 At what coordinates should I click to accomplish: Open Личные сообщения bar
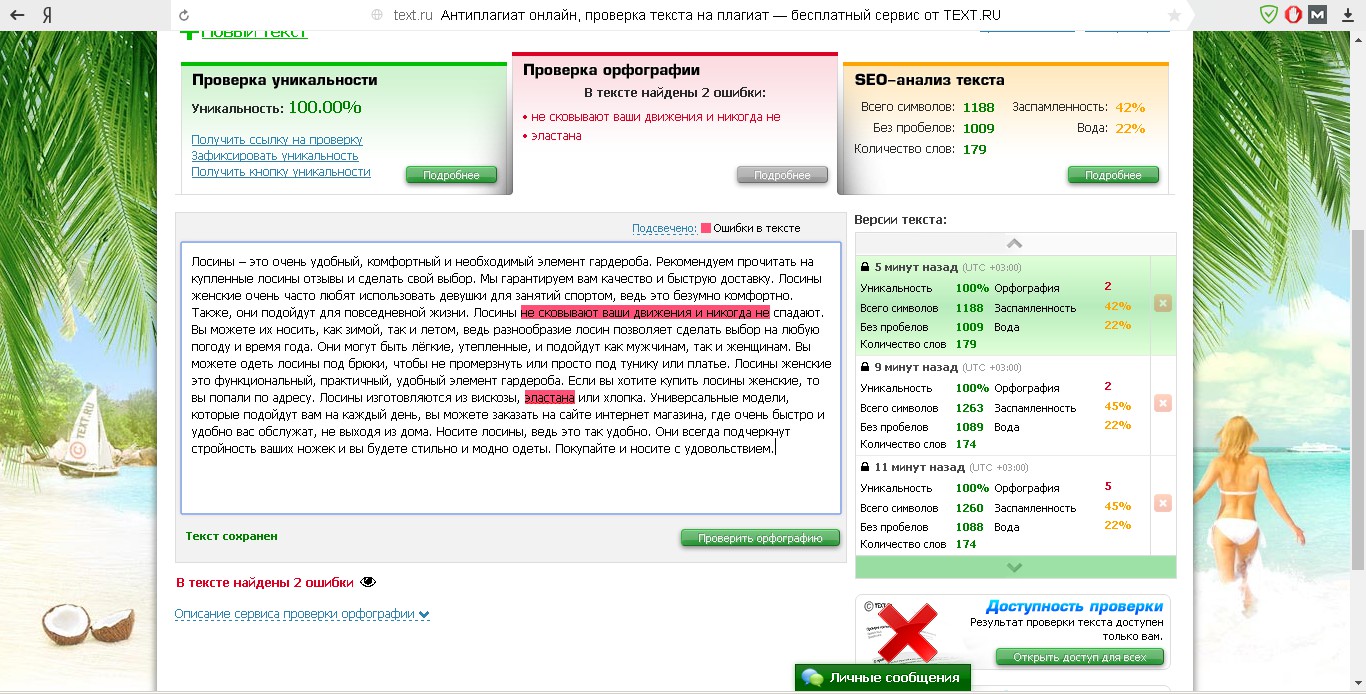(x=883, y=677)
